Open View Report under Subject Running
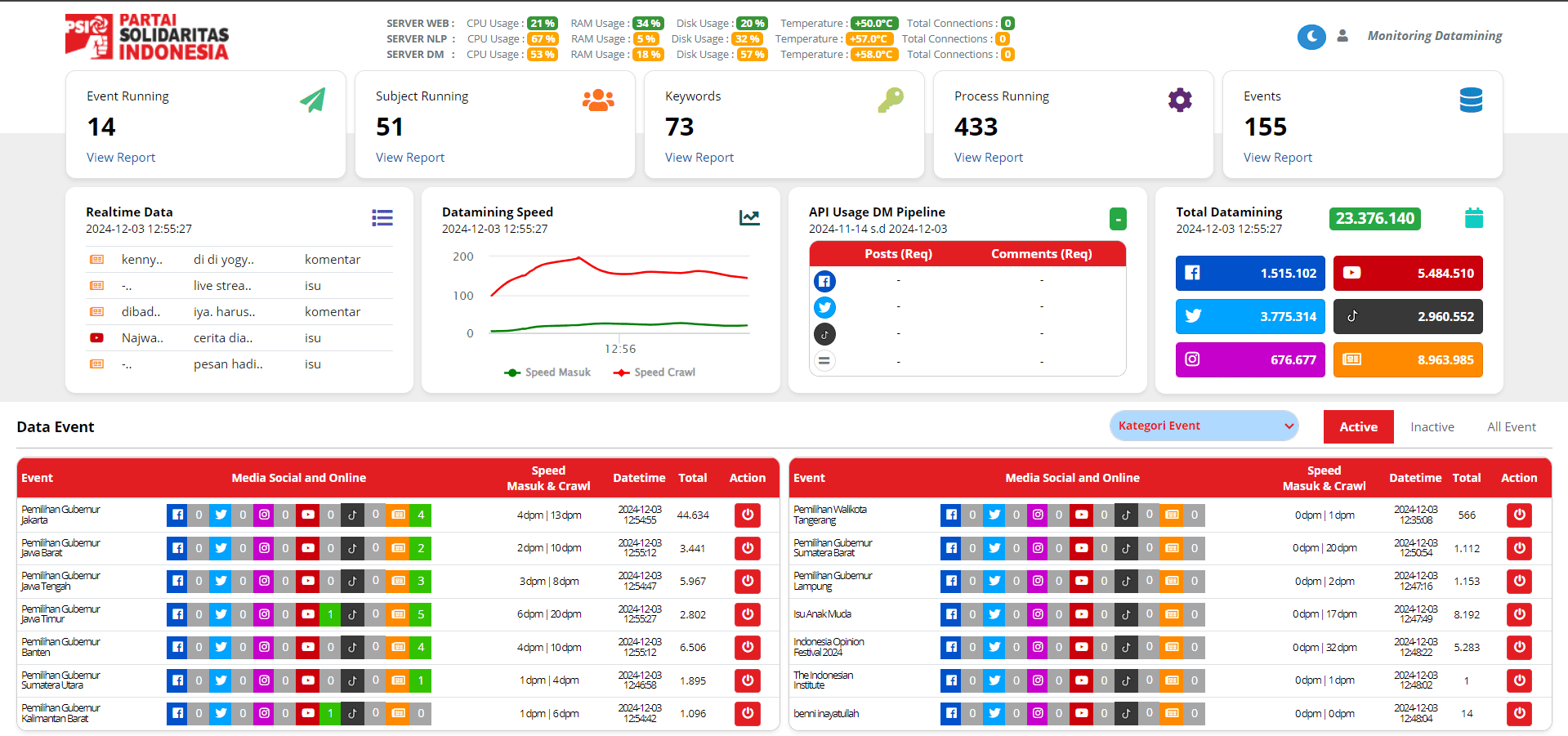Screen dimensions: 1568x736 point(409,158)
